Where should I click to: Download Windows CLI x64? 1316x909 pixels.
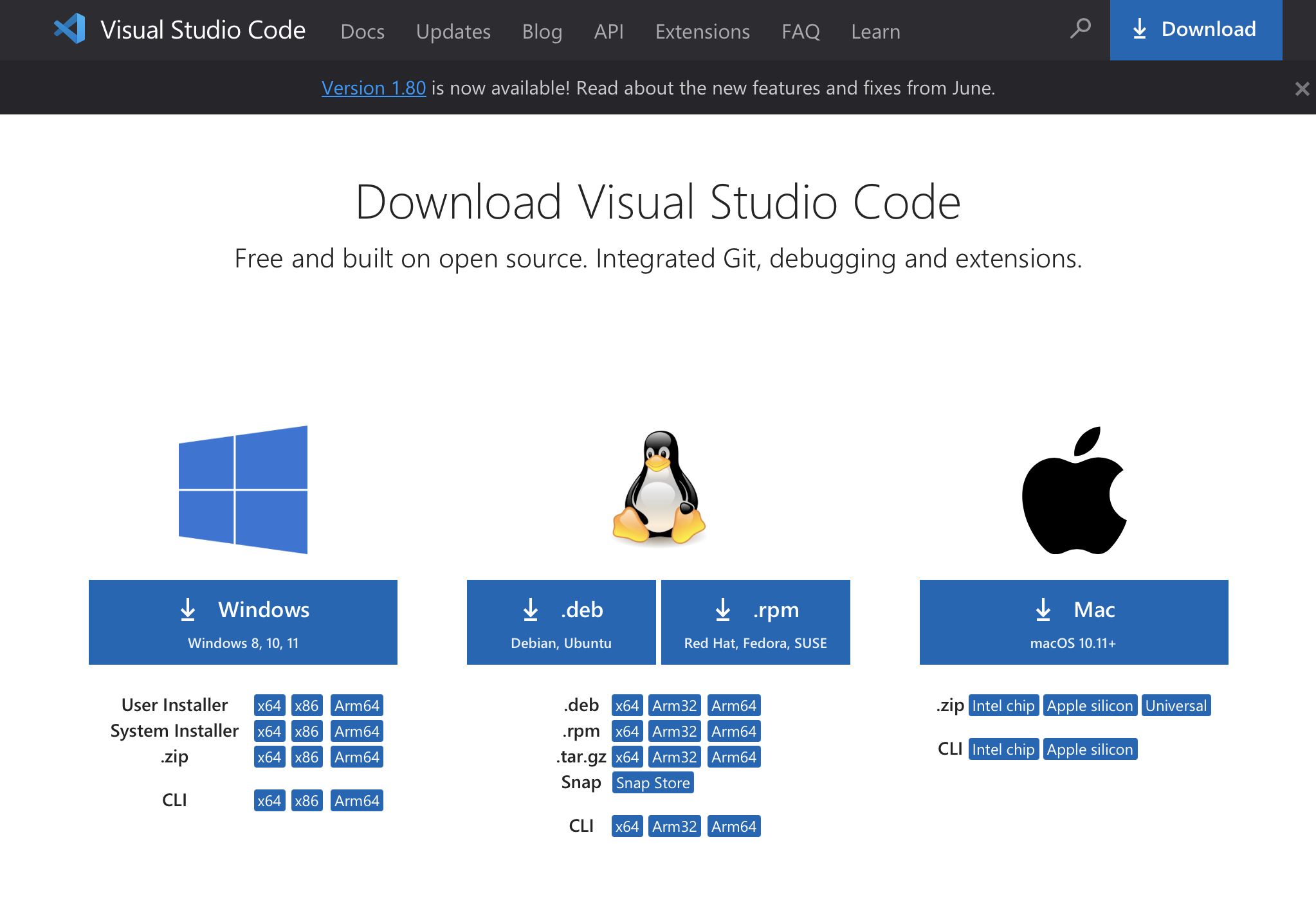pyautogui.click(x=270, y=801)
